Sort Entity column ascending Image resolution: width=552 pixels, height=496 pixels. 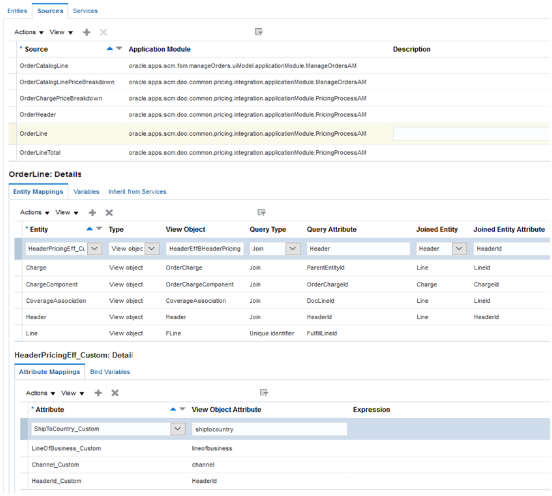(x=89, y=229)
